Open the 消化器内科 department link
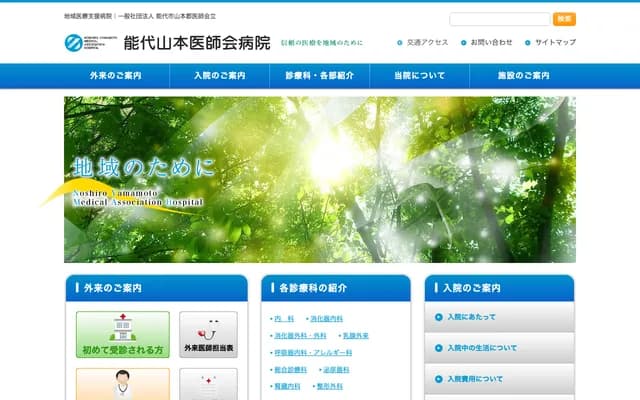This screenshot has width=640, height=400. click(326, 318)
